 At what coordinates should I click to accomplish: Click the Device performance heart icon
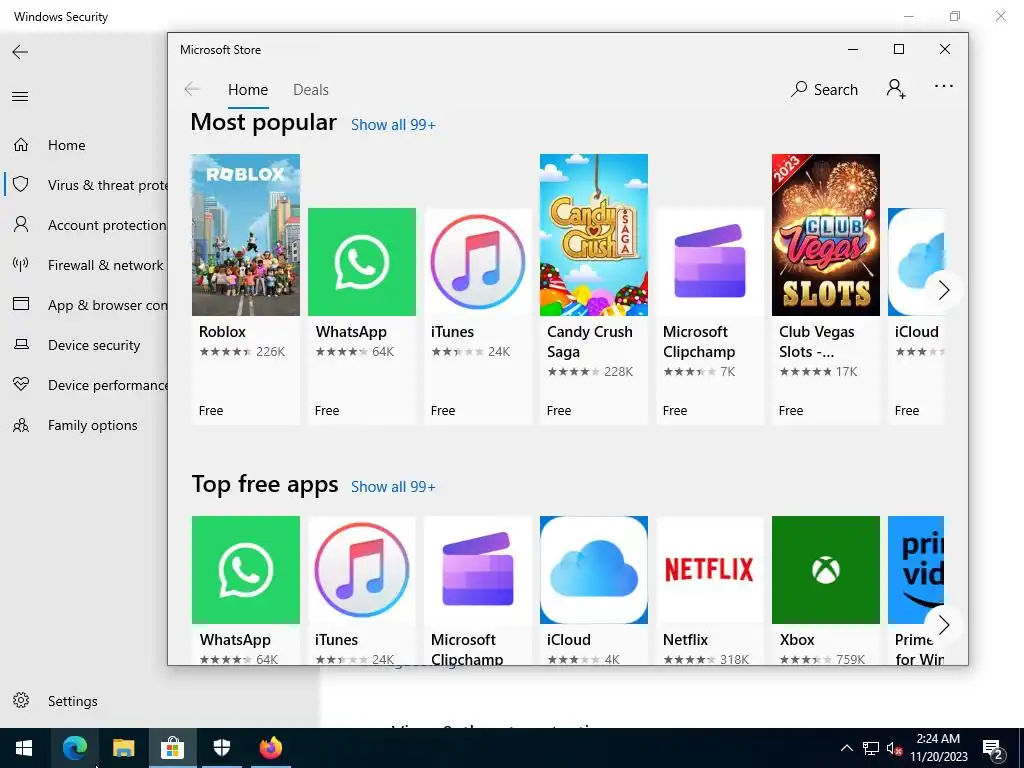(x=21, y=384)
